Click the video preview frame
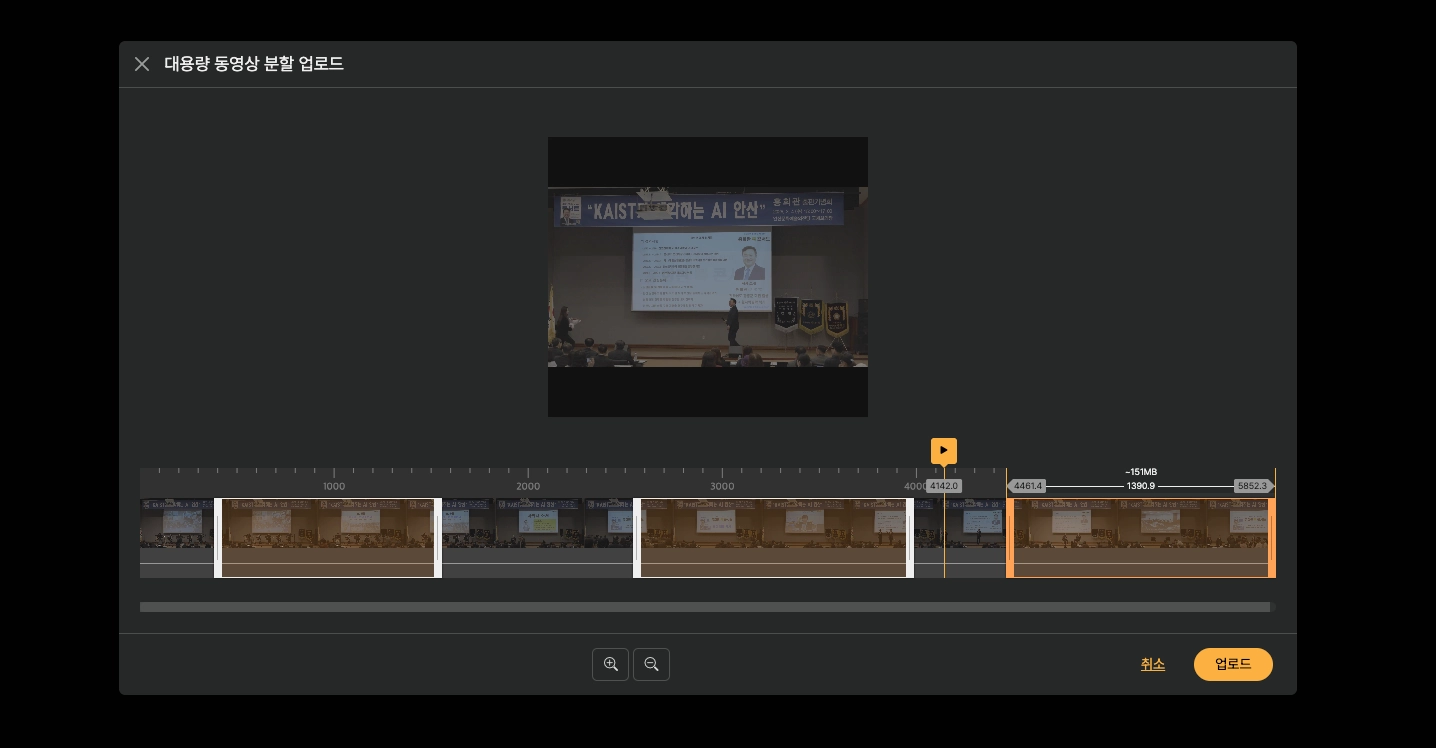Image resolution: width=1436 pixels, height=748 pixels. pyautogui.click(x=707, y=277)
